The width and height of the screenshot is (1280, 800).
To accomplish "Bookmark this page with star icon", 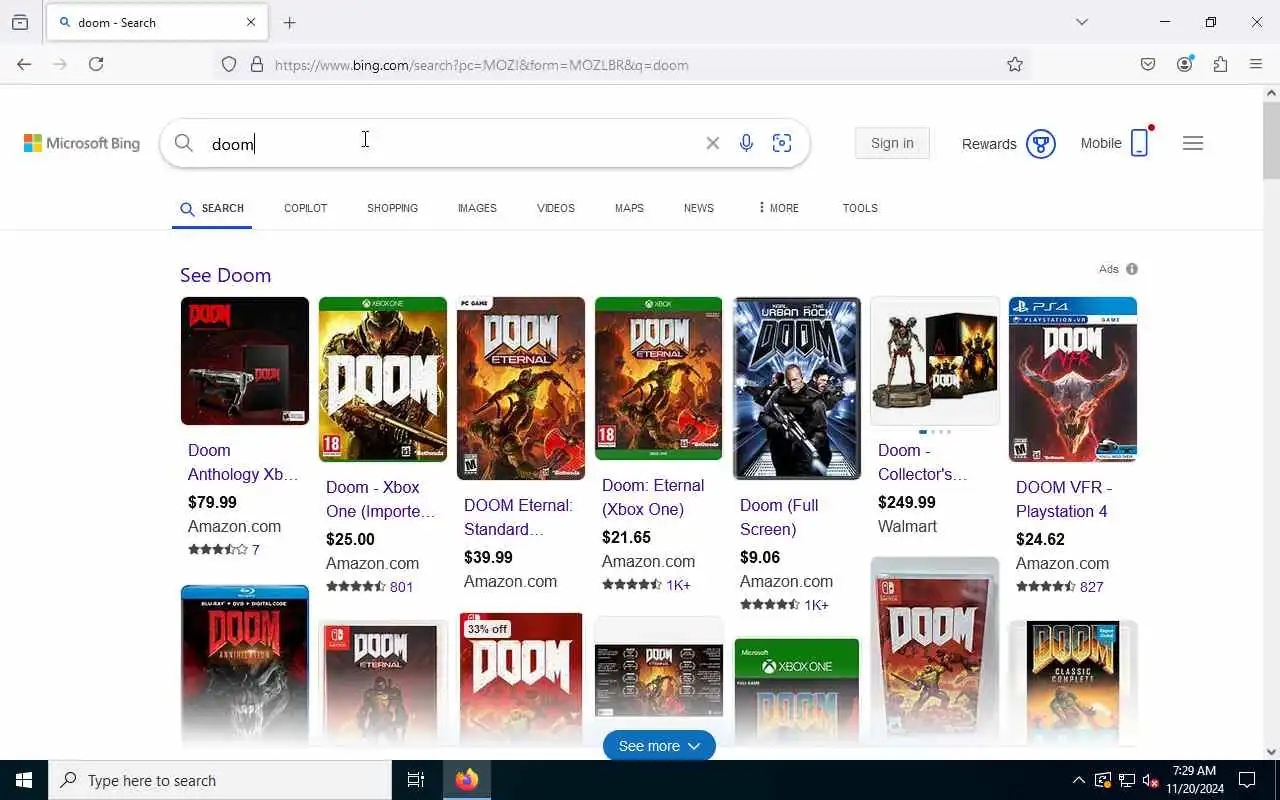I will [x=1015, y=64].
